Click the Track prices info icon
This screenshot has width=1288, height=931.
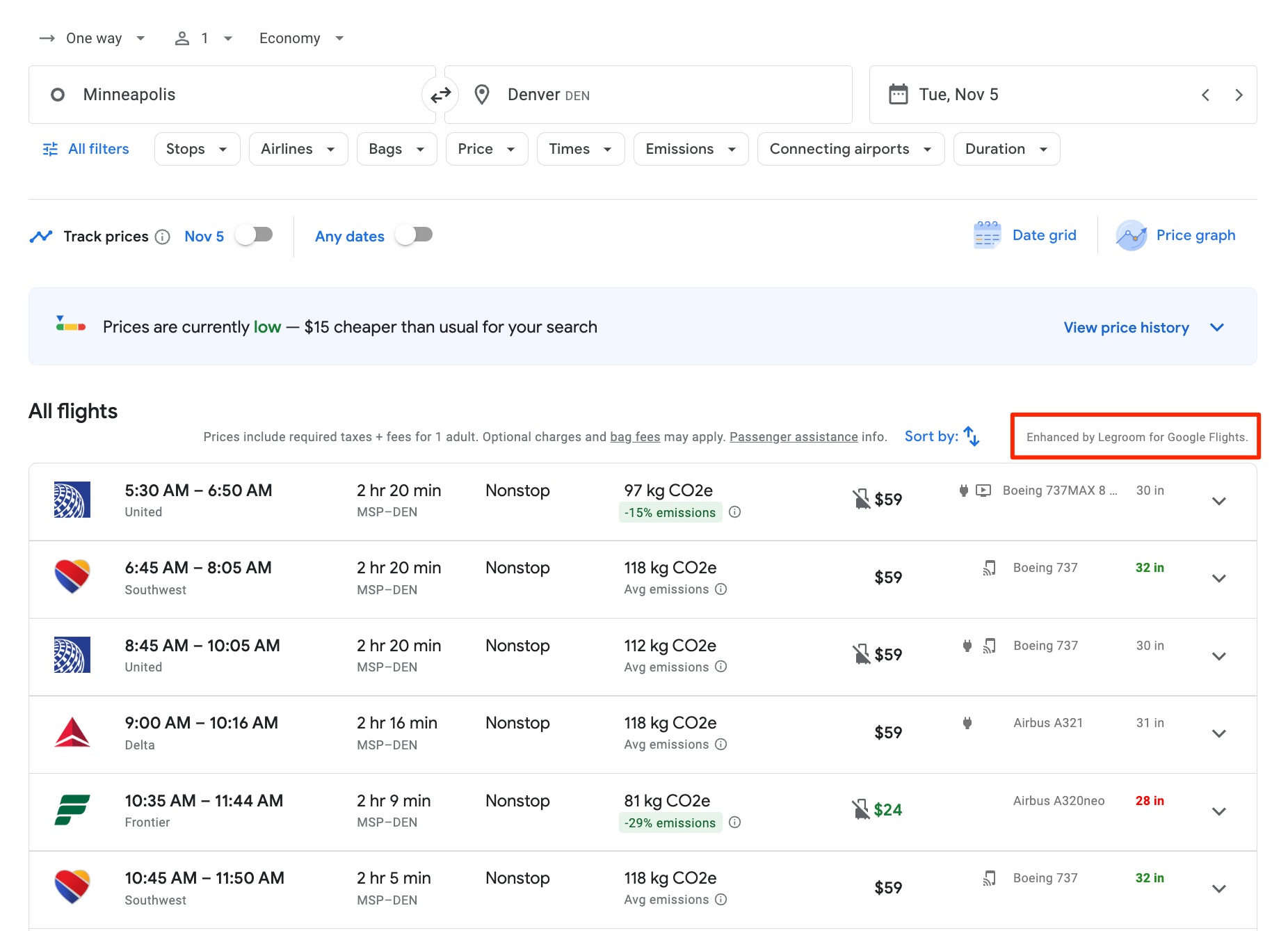pos(162,237)
